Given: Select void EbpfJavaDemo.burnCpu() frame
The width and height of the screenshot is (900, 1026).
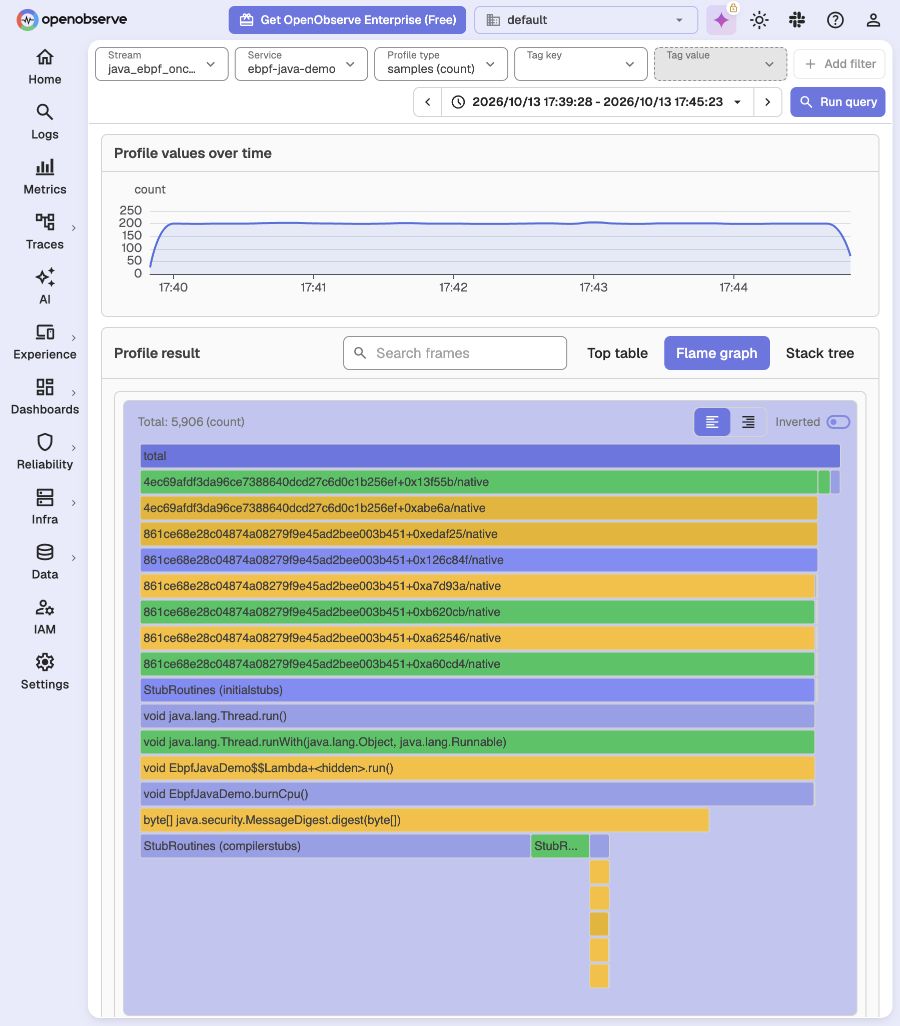Looking at the screenshot, I should point(477,794).
